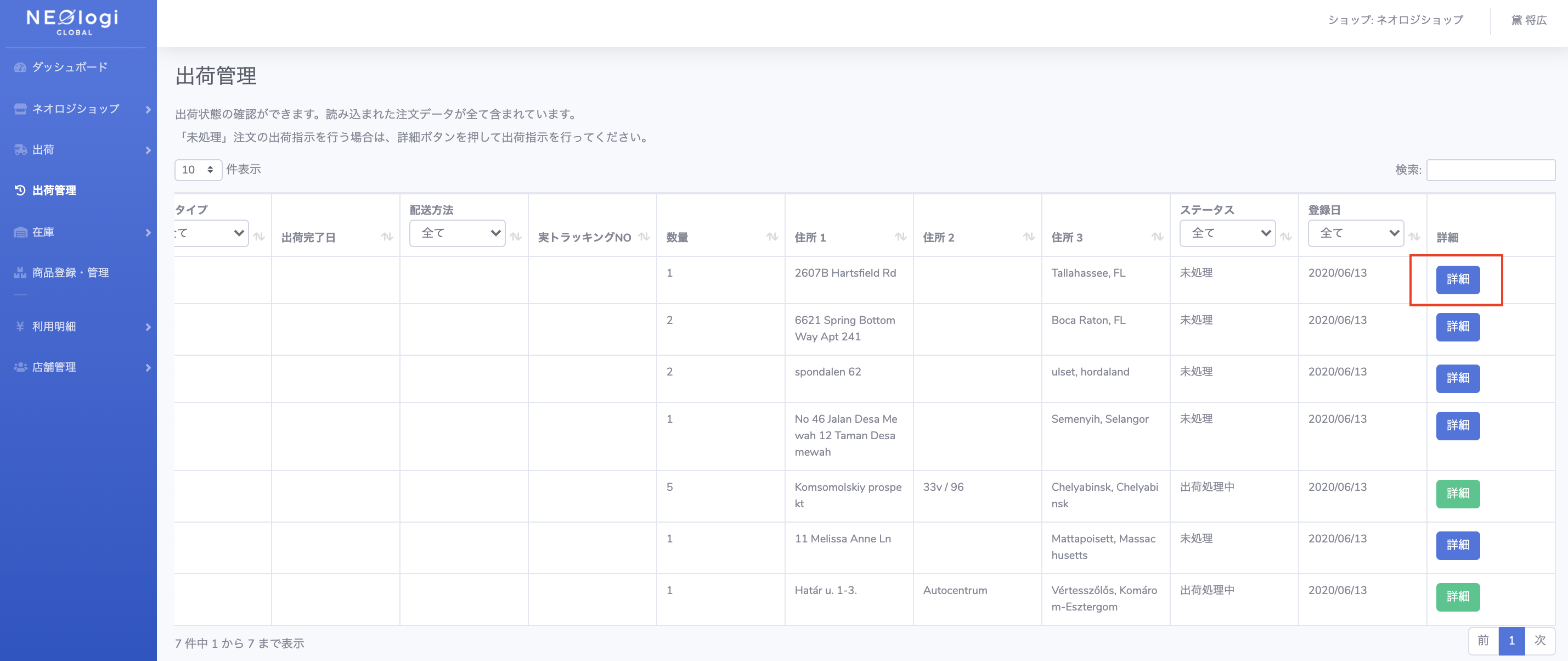Open the 10 件表示 page size dropdown
Screen dimensions: 1568x661
[x=198, y=170]
